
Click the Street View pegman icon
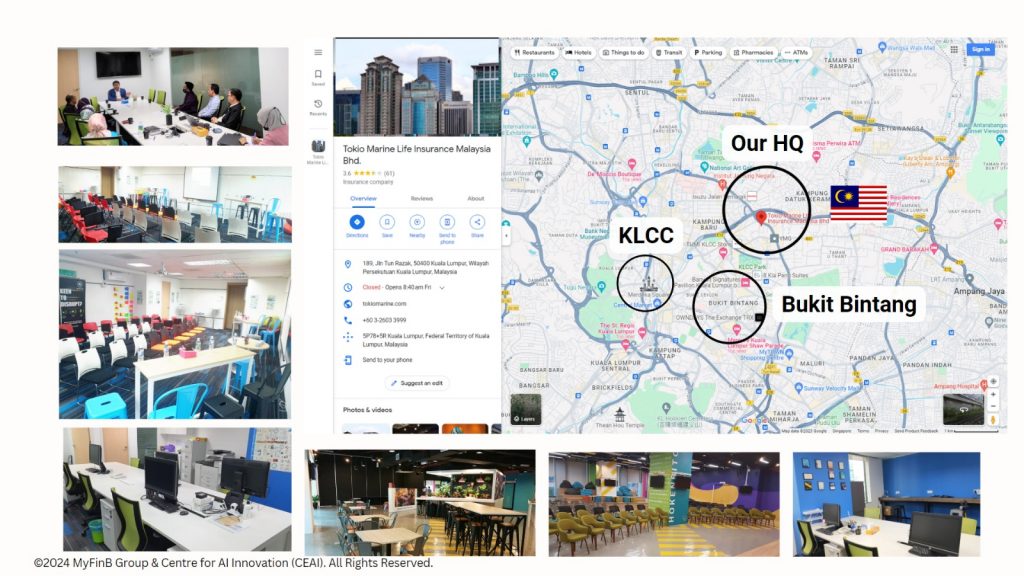click(x=993, y=419)
